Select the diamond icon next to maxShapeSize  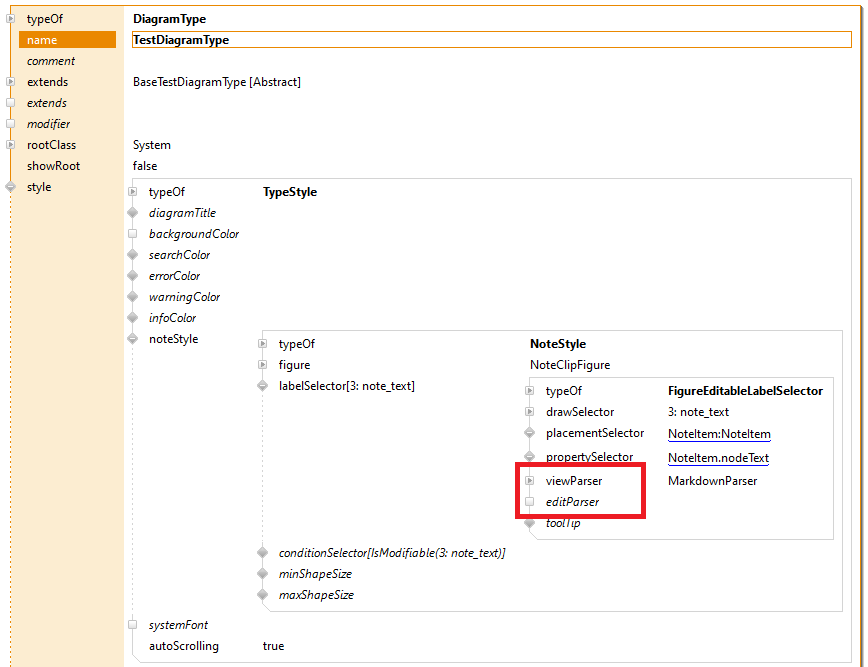262,595
